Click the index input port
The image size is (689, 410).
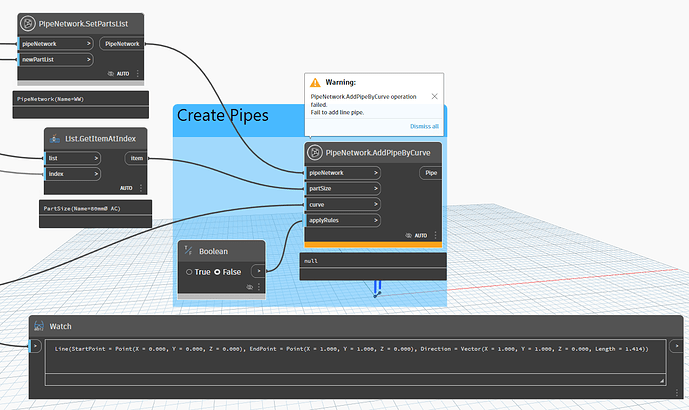[x=73, y=174]
